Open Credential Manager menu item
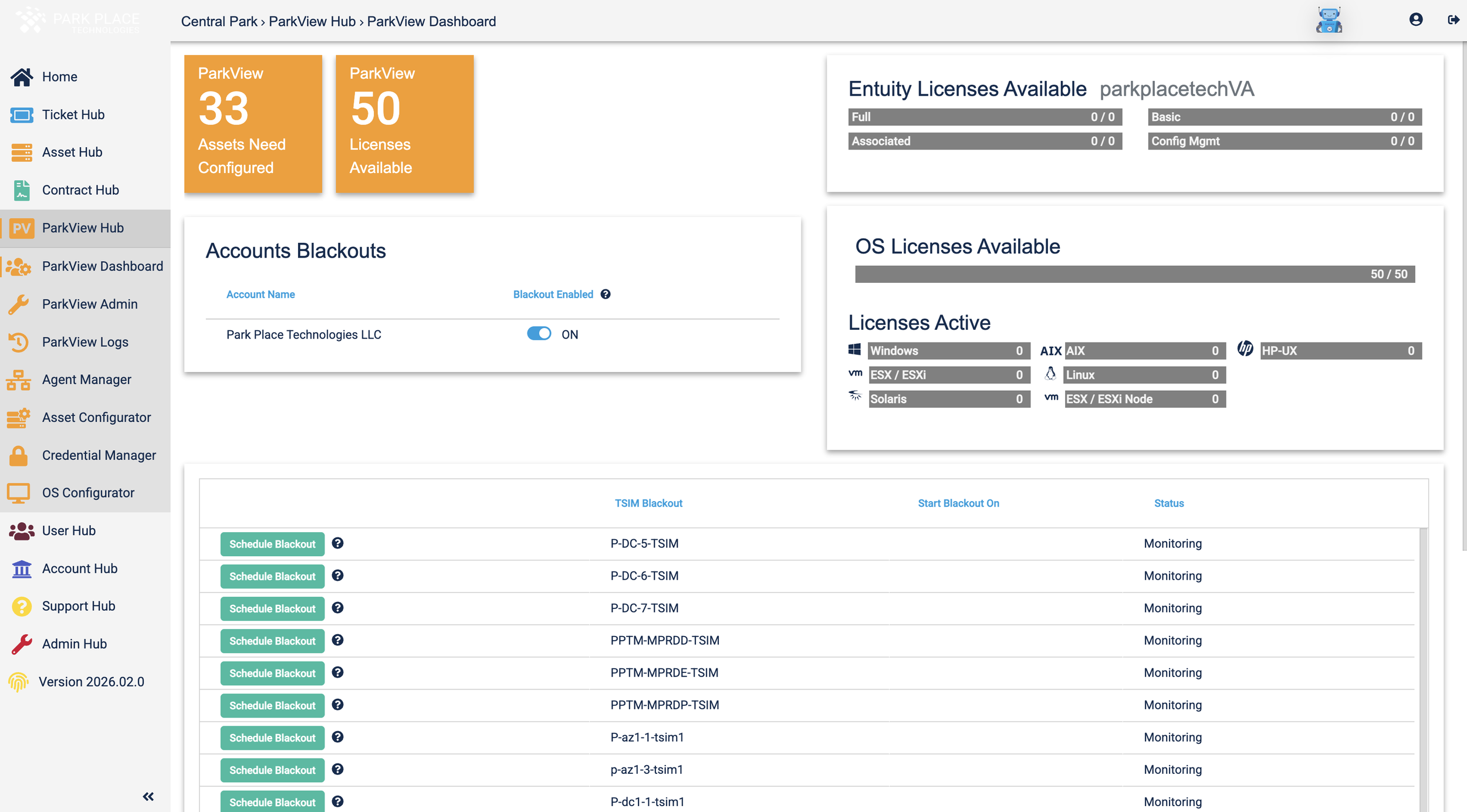Image resolution: width=1467 pixels, height=812 pixels. pyautogui.click(x=99, y=455)
